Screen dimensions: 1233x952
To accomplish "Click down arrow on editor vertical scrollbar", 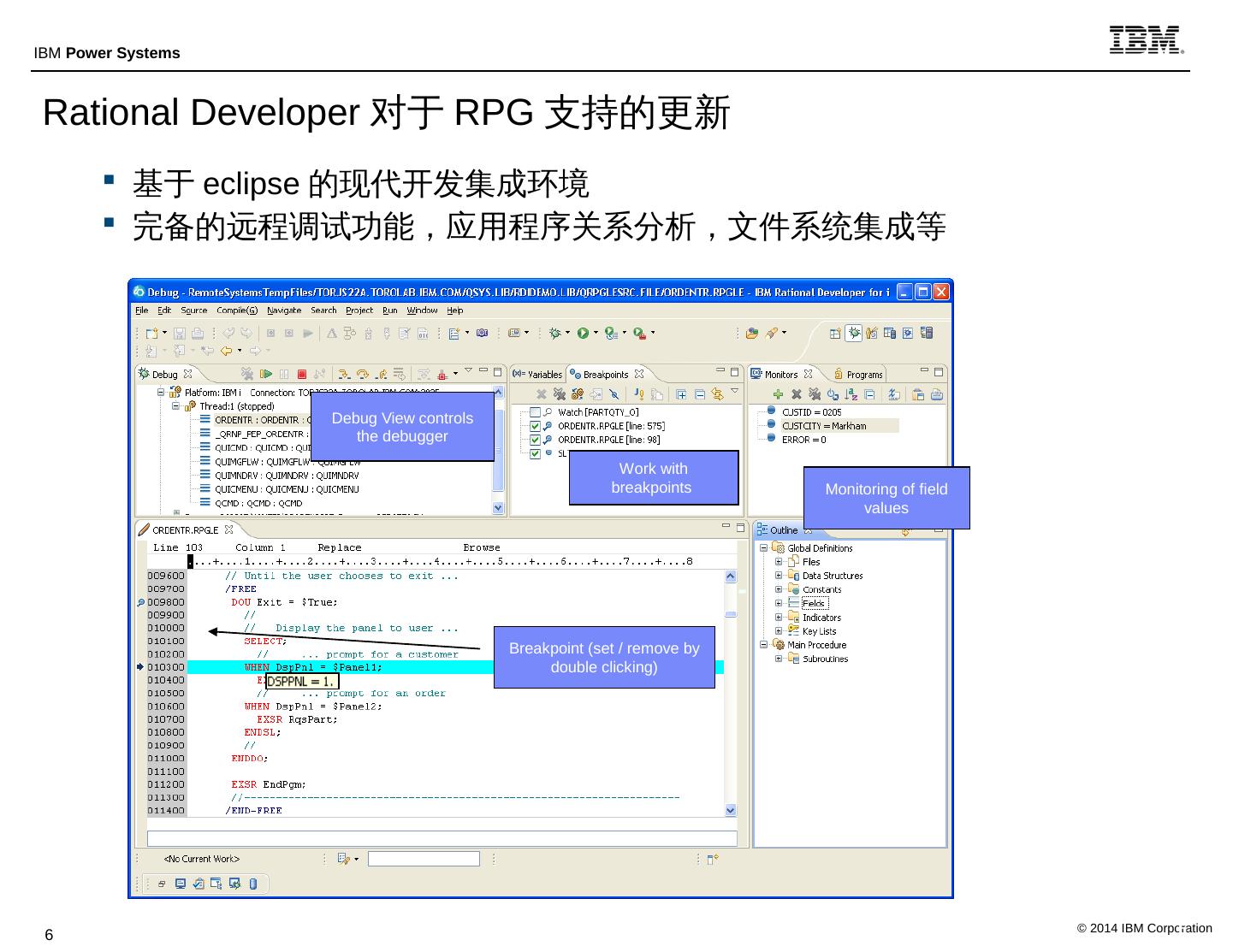I will (730, 809).
